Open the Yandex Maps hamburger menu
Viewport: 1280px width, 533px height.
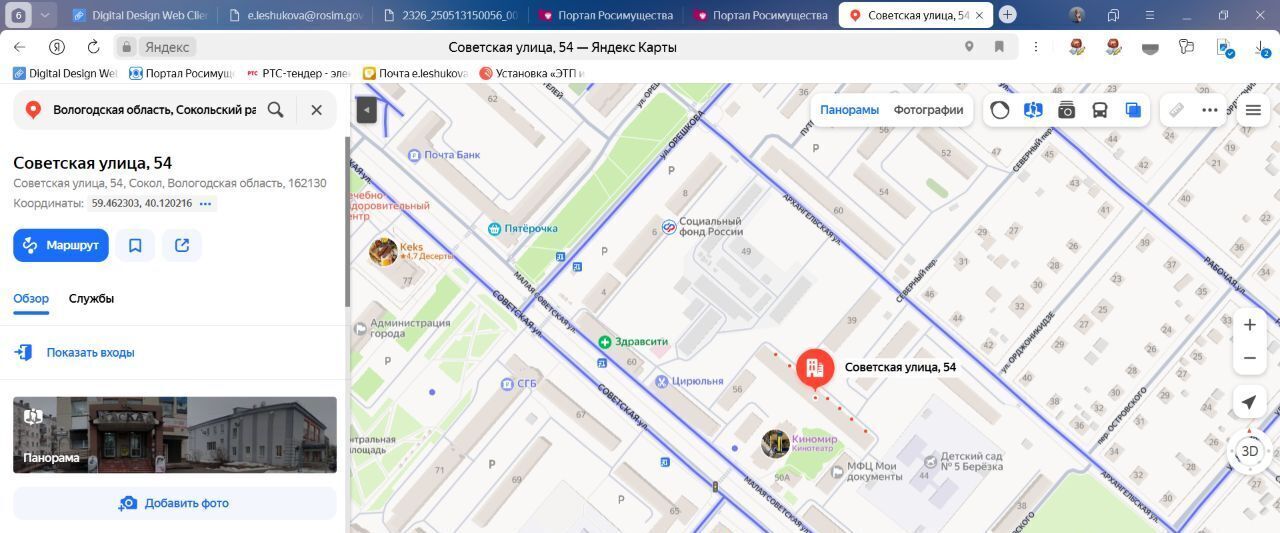tap(1253, 110)
